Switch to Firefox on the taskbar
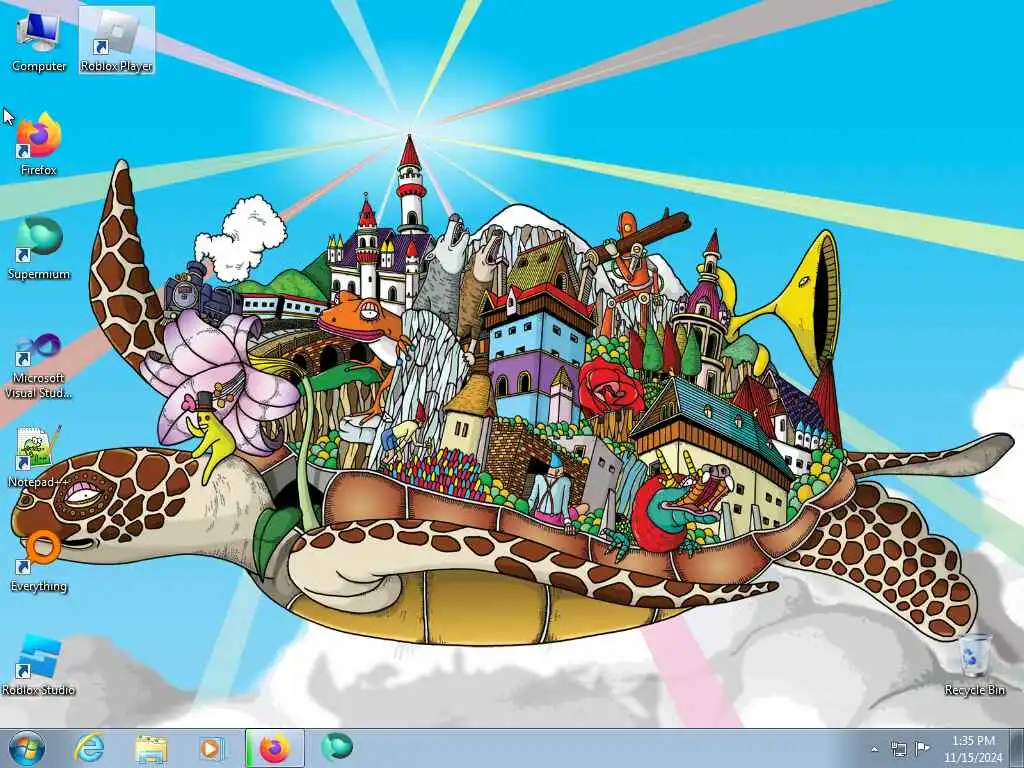Screen dimensions: 1024x768 pyautogui.click(x=274, y=748)
